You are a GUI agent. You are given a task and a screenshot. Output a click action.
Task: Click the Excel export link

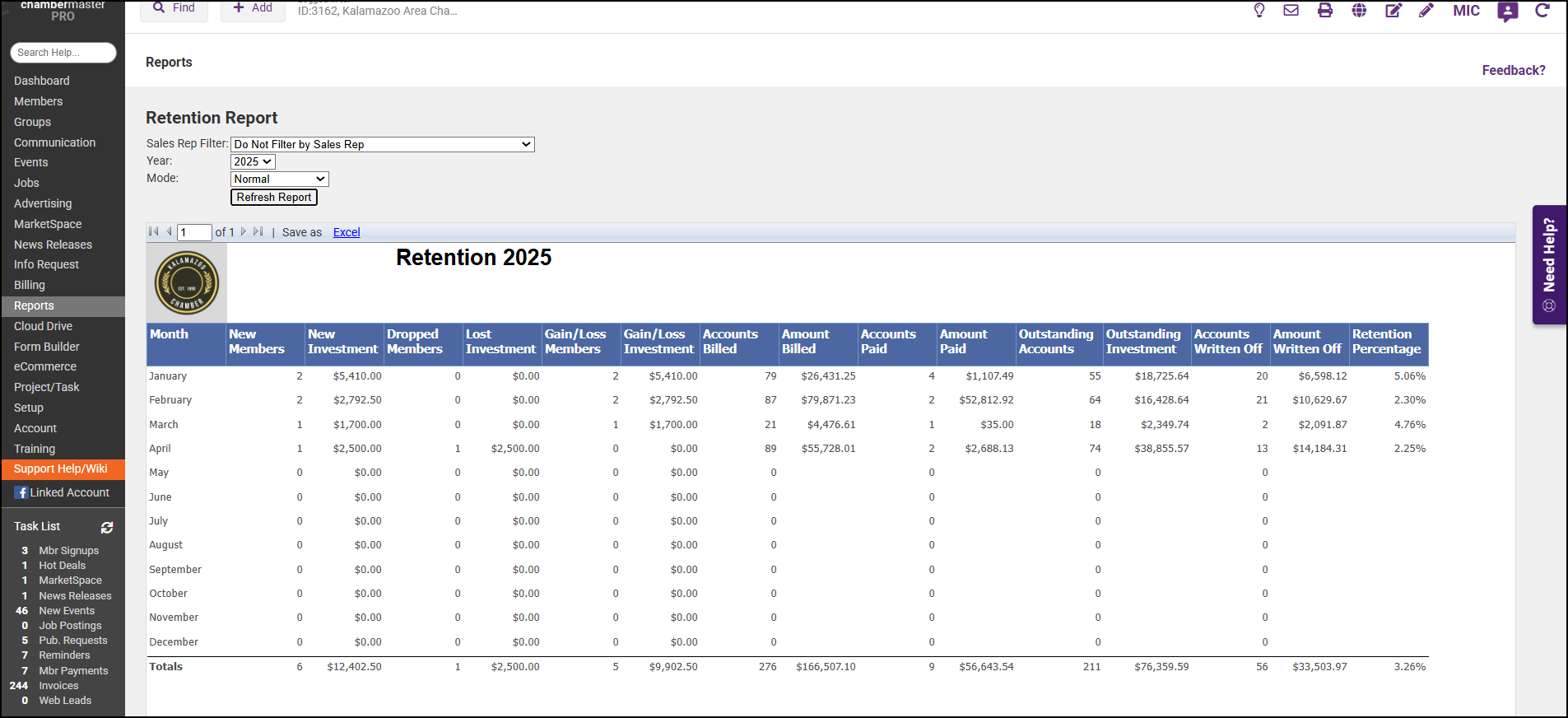tap(346, 233)
